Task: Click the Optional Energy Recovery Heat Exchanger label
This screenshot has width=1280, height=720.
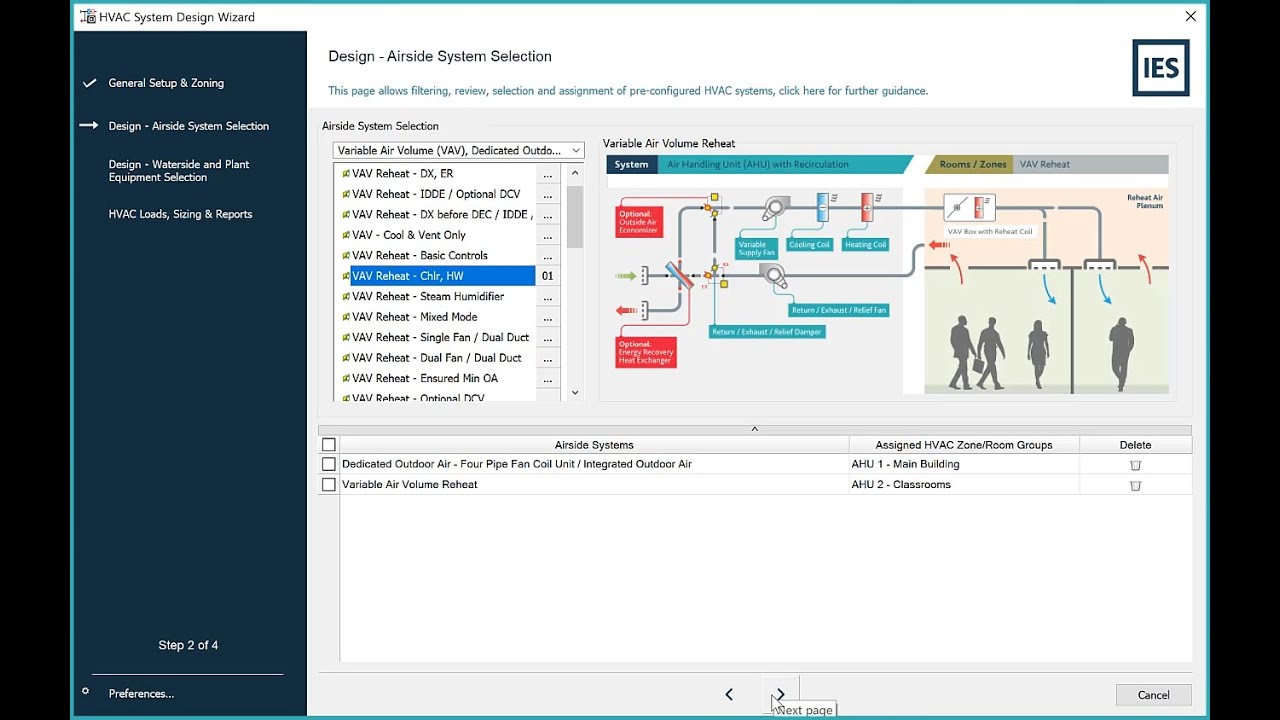Action: coord(645,352)
